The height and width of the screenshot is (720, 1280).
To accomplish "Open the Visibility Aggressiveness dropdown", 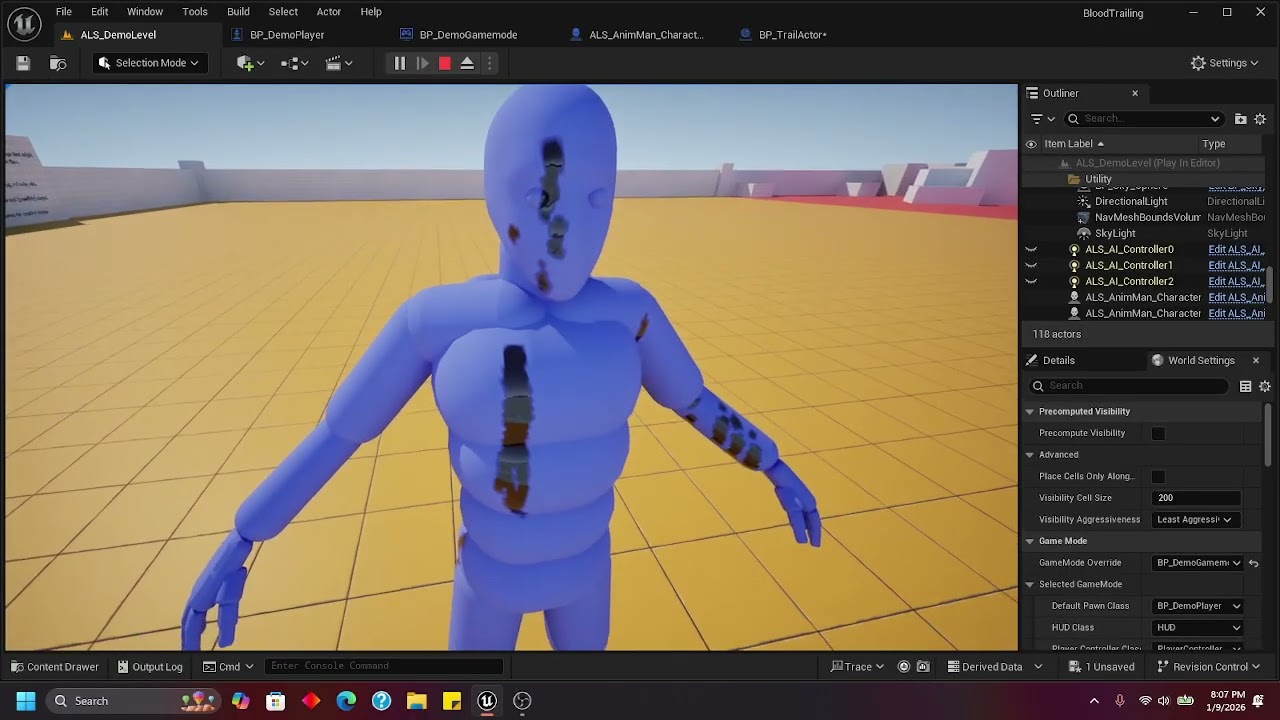I will coord(1195,519).
